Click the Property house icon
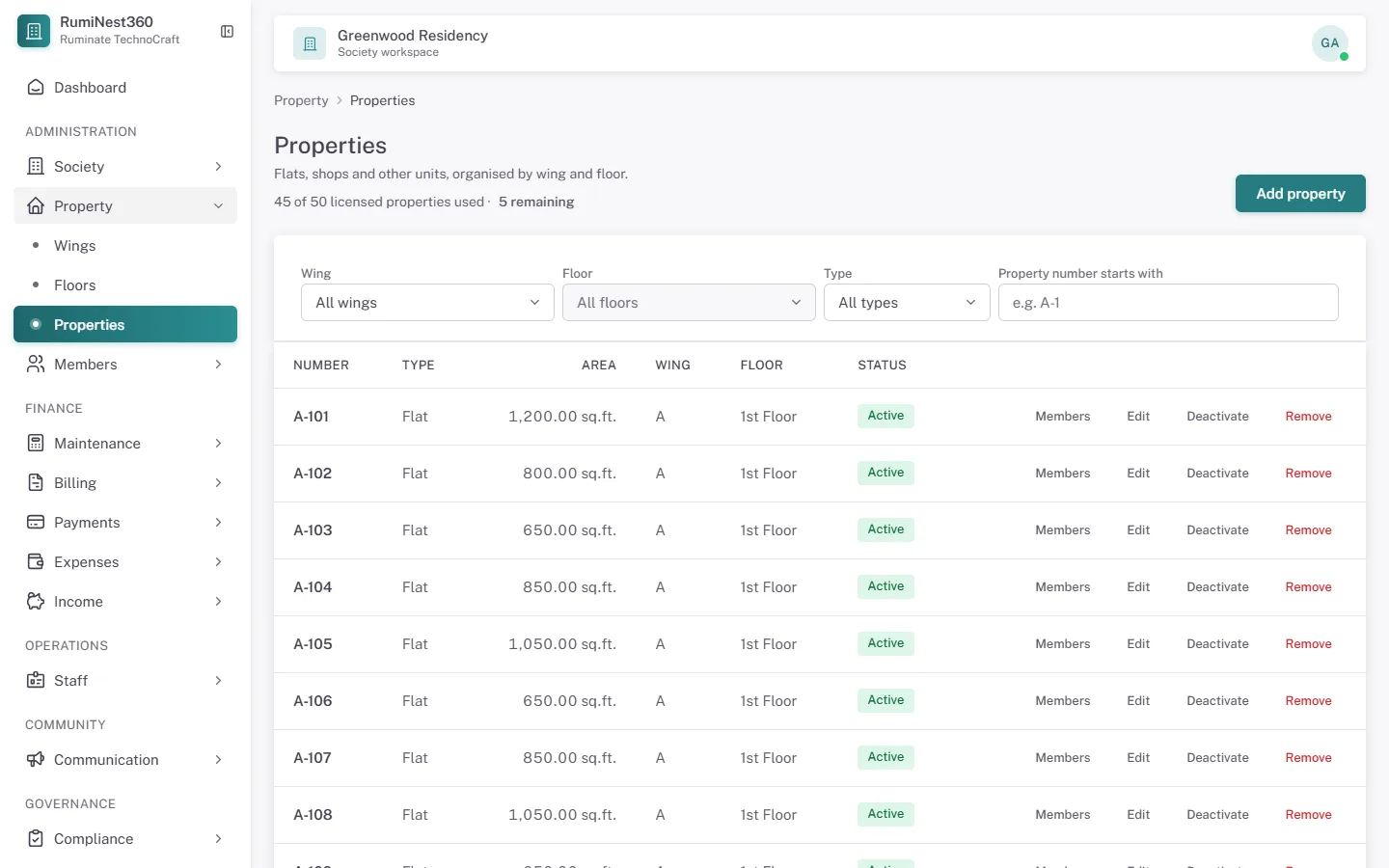Viewport: 1389px width, 868px height. coord(36,206)
